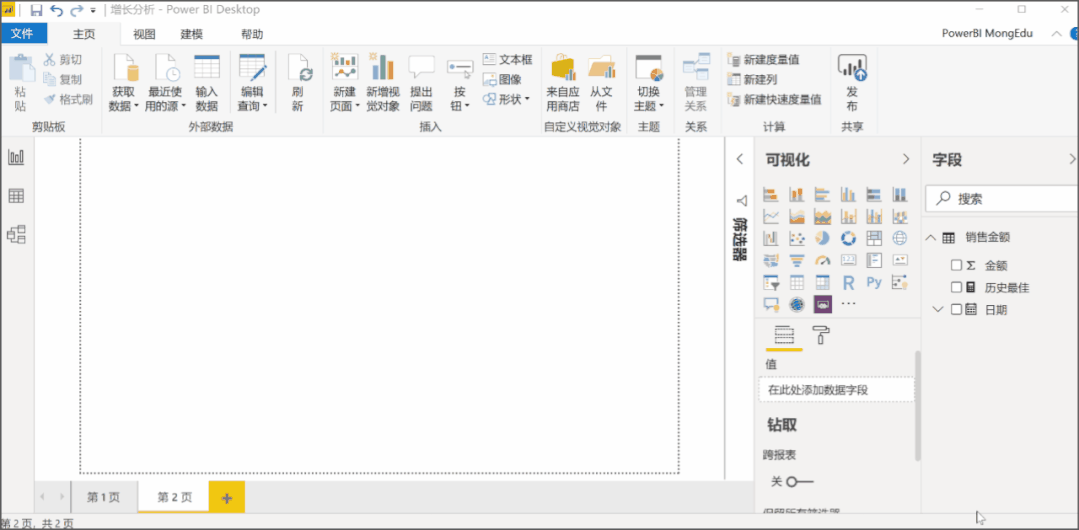Toggle the 跨报表 drillthrough switch
Screen dimensions: 1079x530
click(x=799, y=481)
